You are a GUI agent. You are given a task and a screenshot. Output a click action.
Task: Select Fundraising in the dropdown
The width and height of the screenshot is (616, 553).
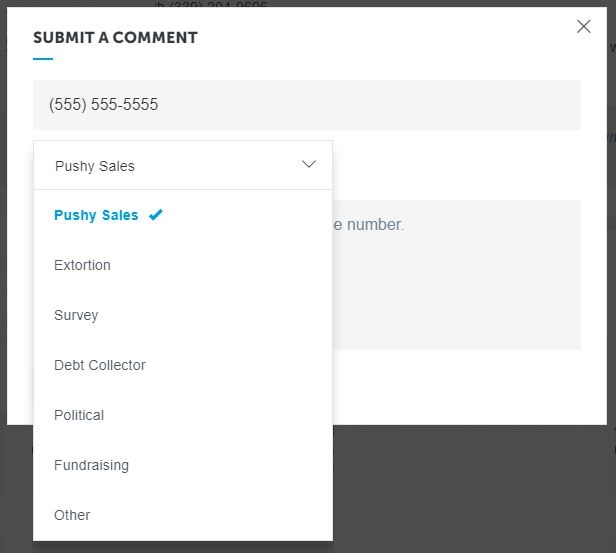(91, 465)
